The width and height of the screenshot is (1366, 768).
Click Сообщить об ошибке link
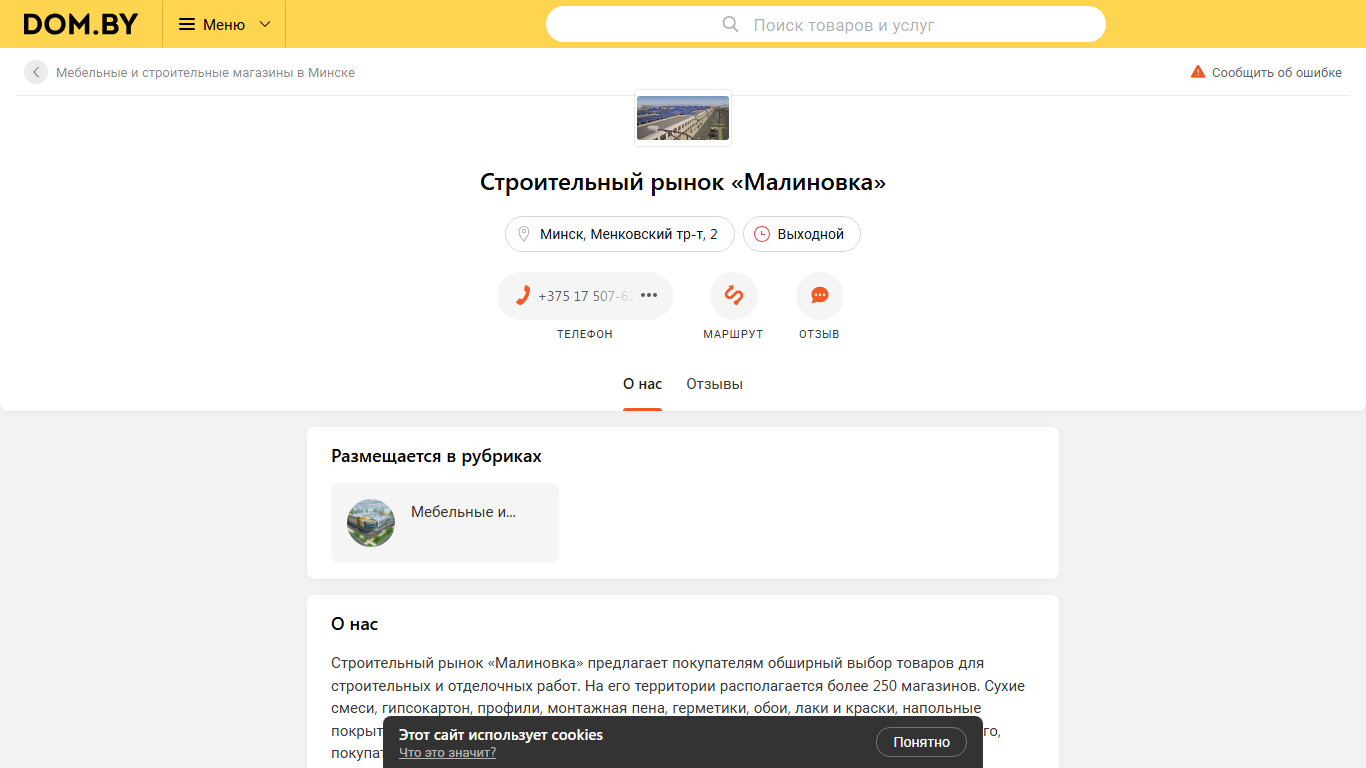tap(1277, 73)
